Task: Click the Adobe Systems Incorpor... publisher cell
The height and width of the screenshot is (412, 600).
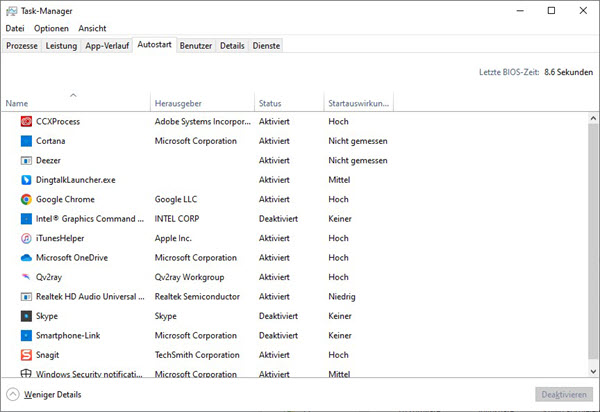Action: 203,122
